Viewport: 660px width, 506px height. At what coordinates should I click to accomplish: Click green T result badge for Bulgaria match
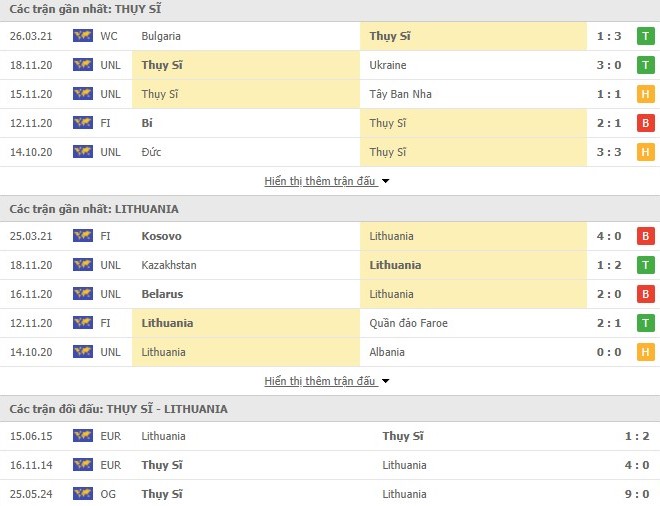coord(646,36)
